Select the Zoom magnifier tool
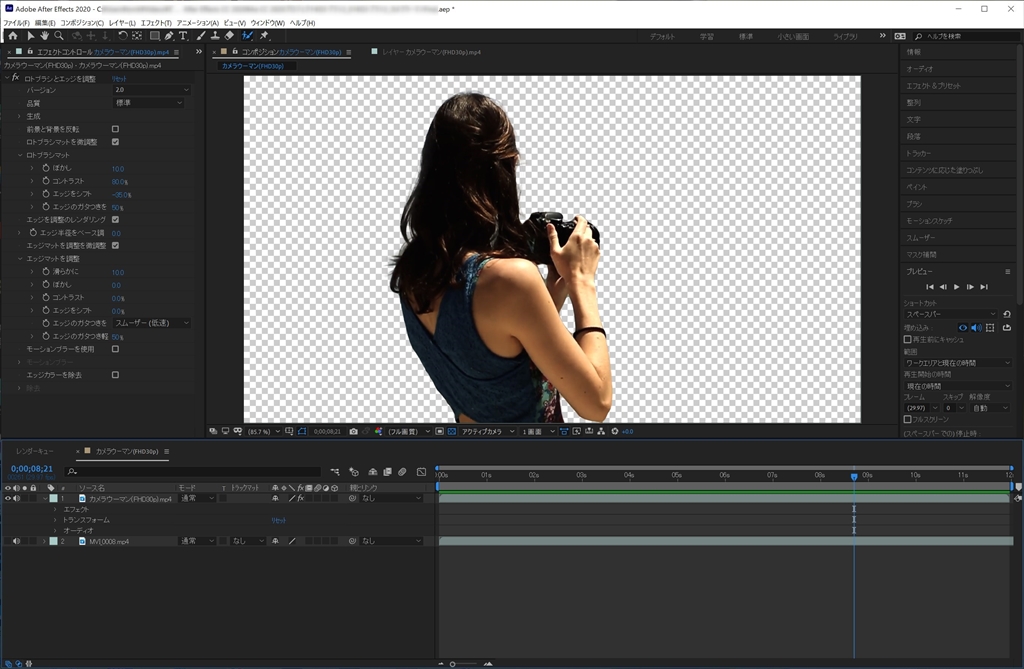The image size is (1024, 669). [59, 36]
